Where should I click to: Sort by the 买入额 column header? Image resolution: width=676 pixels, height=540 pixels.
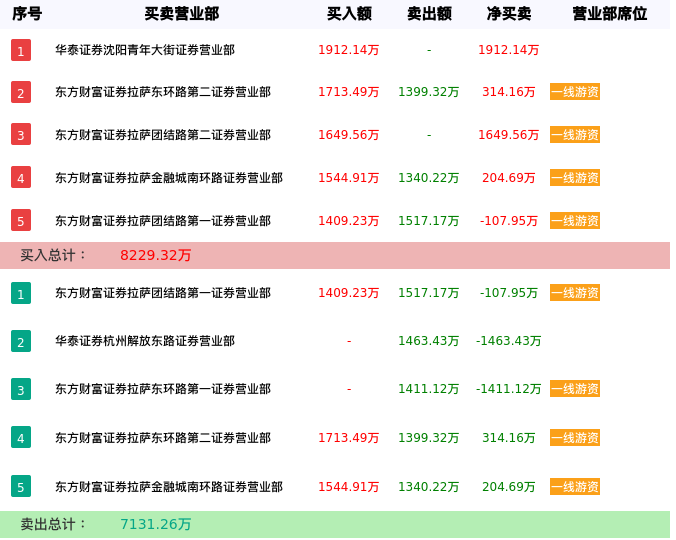pyautogui.click(x=349, y=14)
